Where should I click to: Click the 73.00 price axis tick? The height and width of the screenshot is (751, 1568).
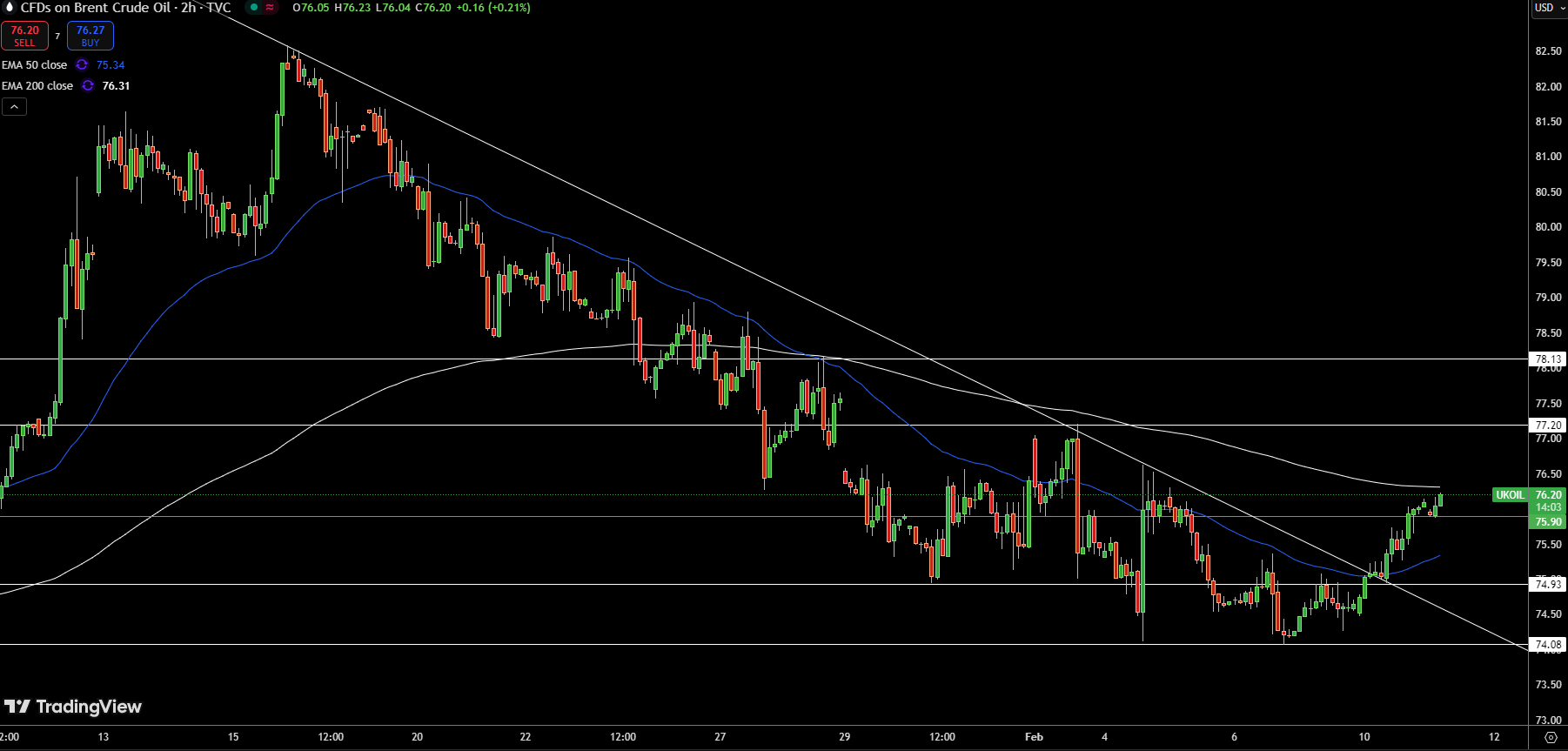click(1548, 720)
